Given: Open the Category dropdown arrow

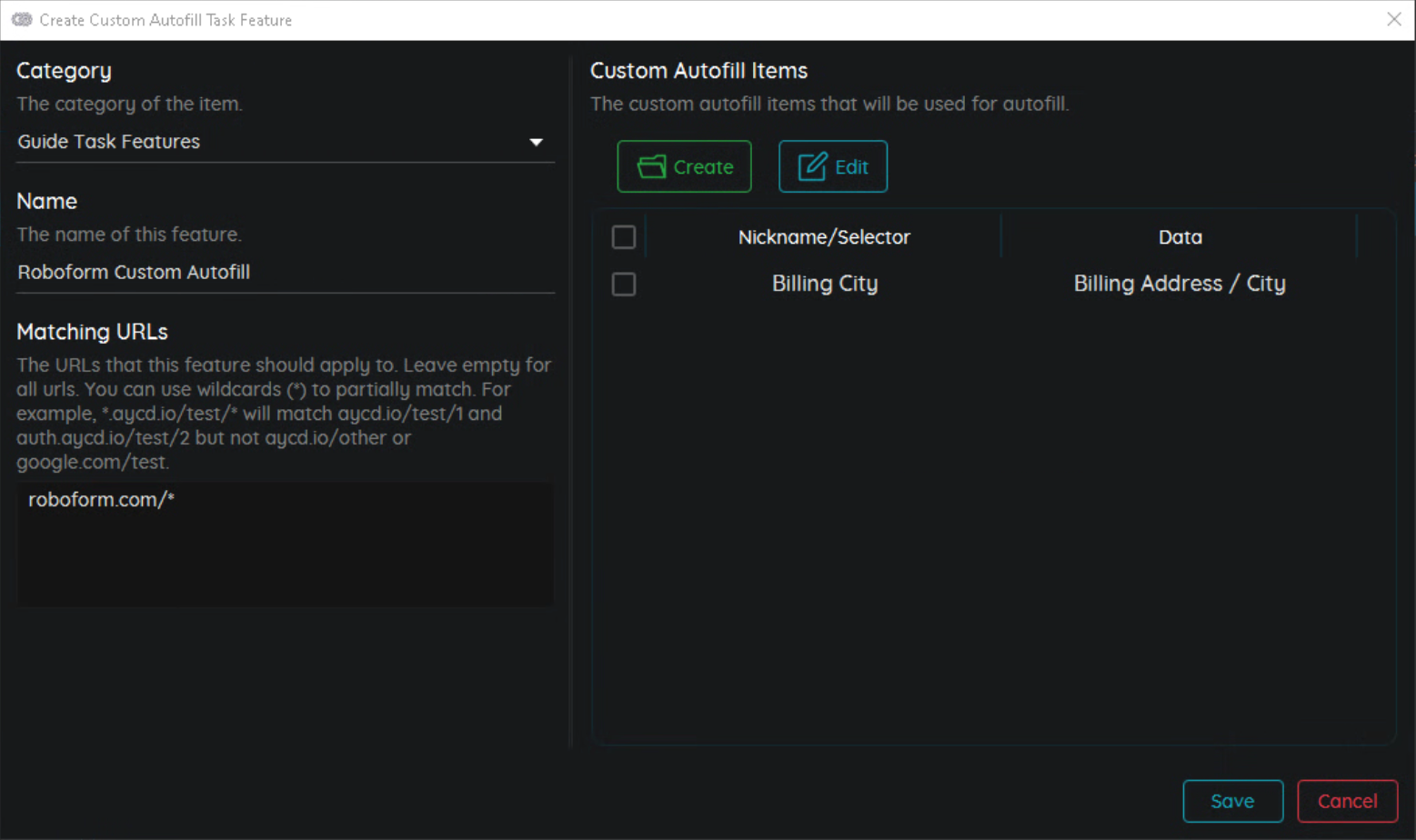Looking at the screenshot, I should pyautogui.click(x=536, y=142).
